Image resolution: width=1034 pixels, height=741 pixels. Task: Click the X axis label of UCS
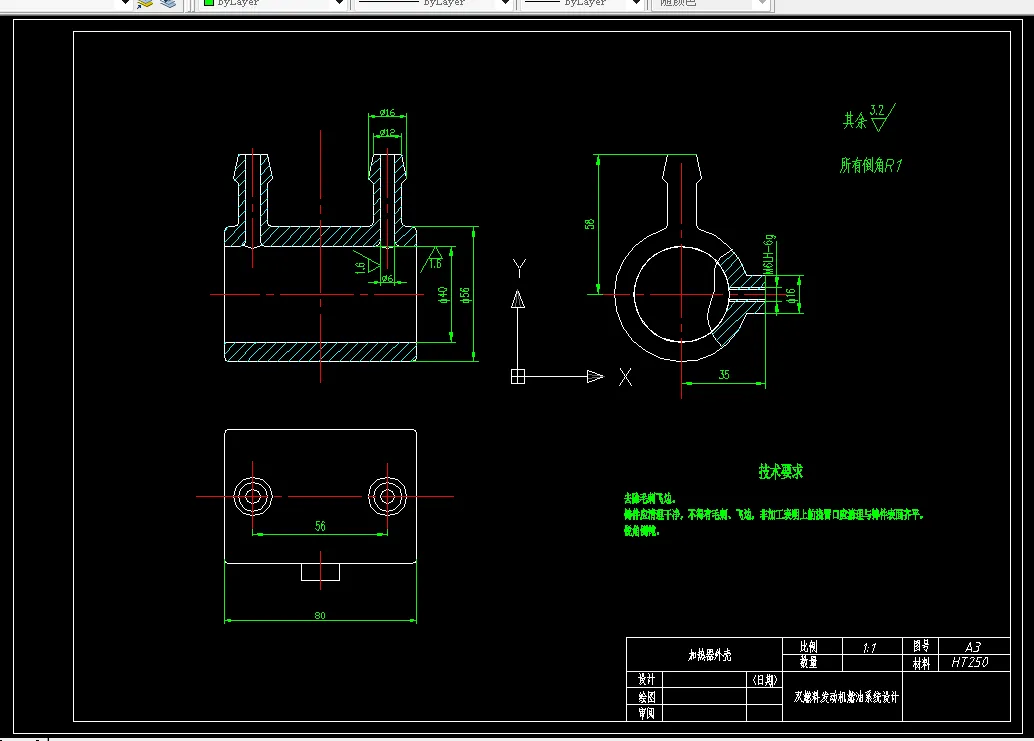pyautogui.click(x=625, y=377)
